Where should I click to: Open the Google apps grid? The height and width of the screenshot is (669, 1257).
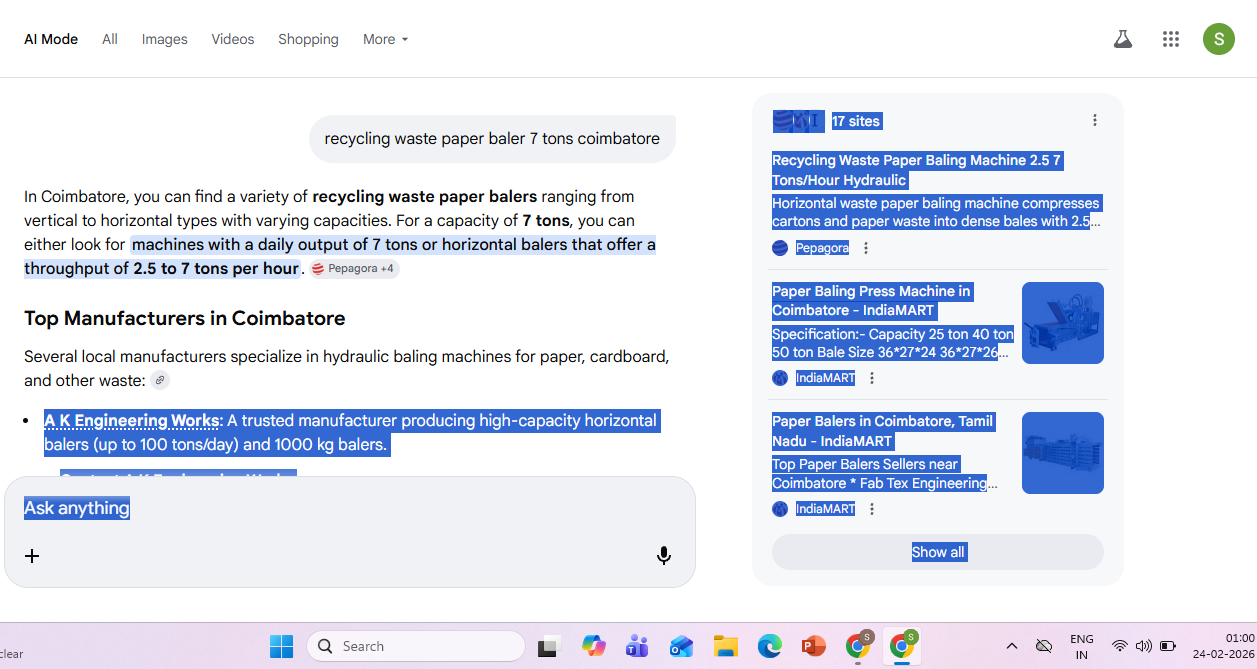tap(1171, 39)
